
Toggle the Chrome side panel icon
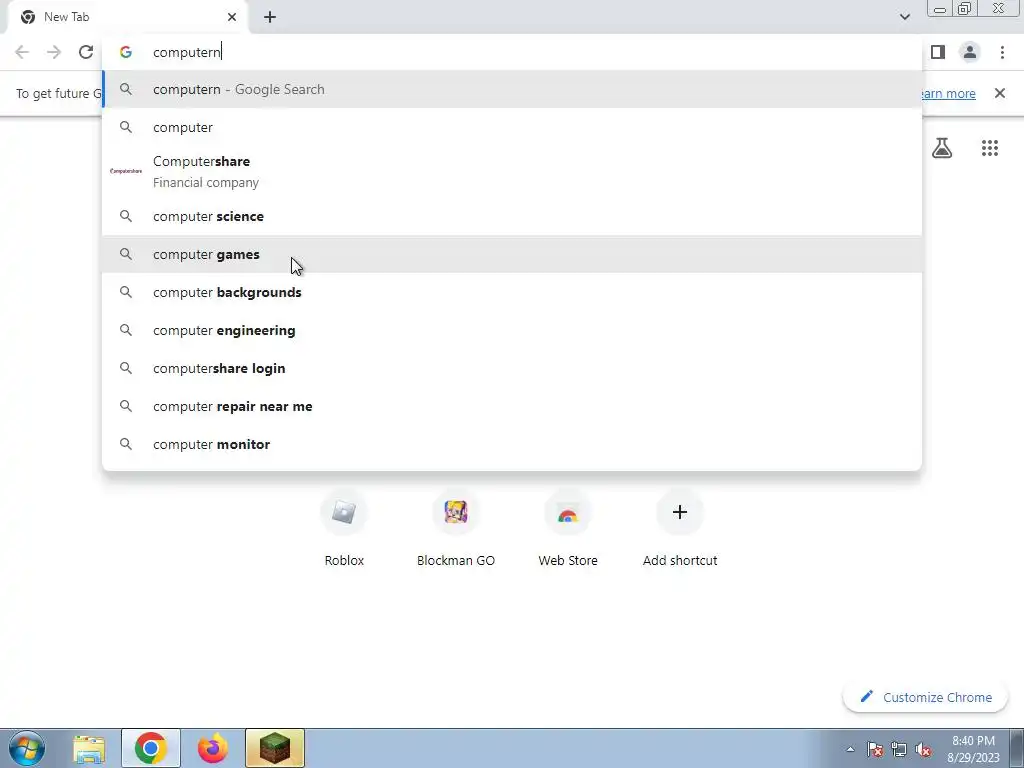click(x=938, y=52)
